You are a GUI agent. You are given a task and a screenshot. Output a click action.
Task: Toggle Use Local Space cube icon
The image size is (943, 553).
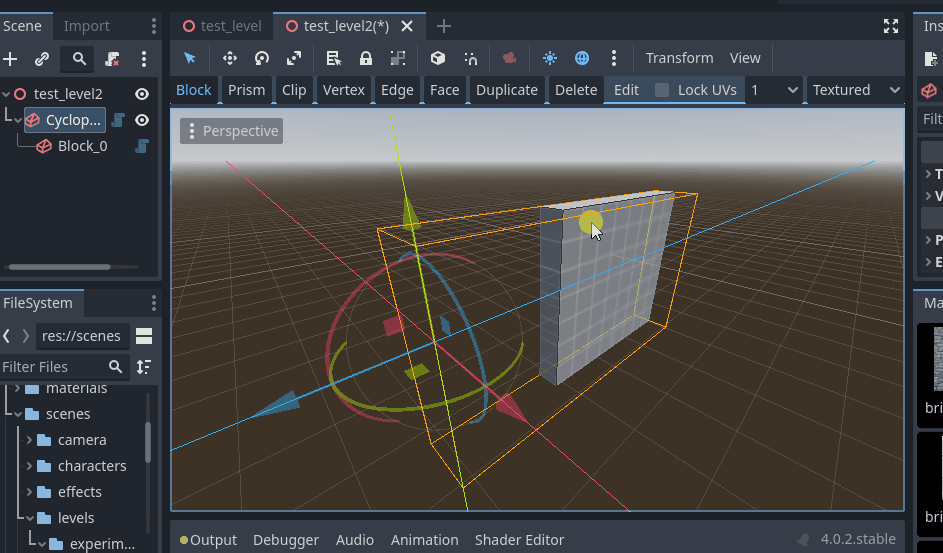pyautogui.click(x=438, y=58)
